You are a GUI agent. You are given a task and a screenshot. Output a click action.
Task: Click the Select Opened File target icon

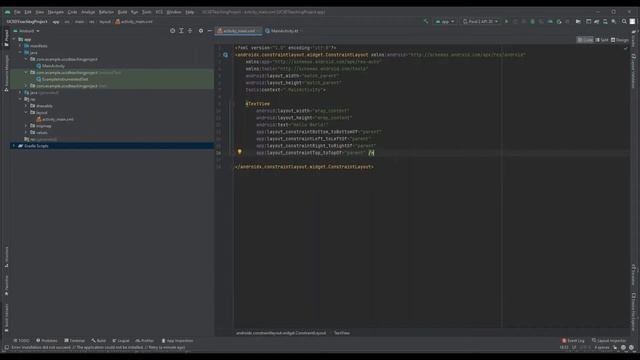(173, 31)
